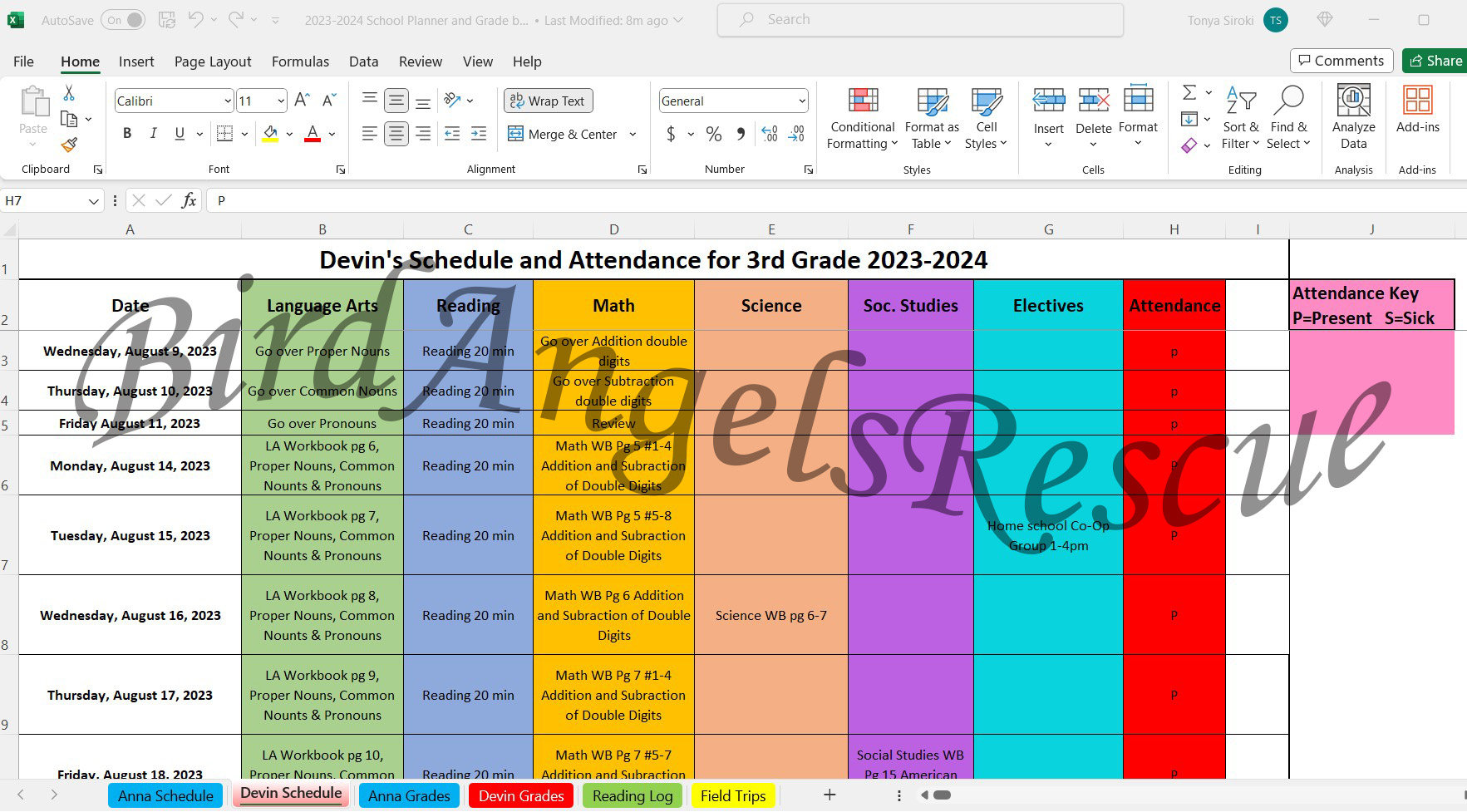Click the Orientation text rotation icon
This screenshot has height=812, width=1467.
coord(452,101)
